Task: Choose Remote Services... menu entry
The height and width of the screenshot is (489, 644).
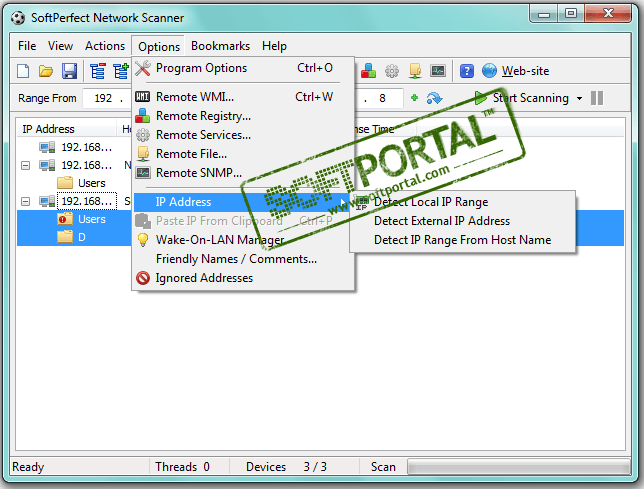Action: pyautogui.click(x=243, y=135)
